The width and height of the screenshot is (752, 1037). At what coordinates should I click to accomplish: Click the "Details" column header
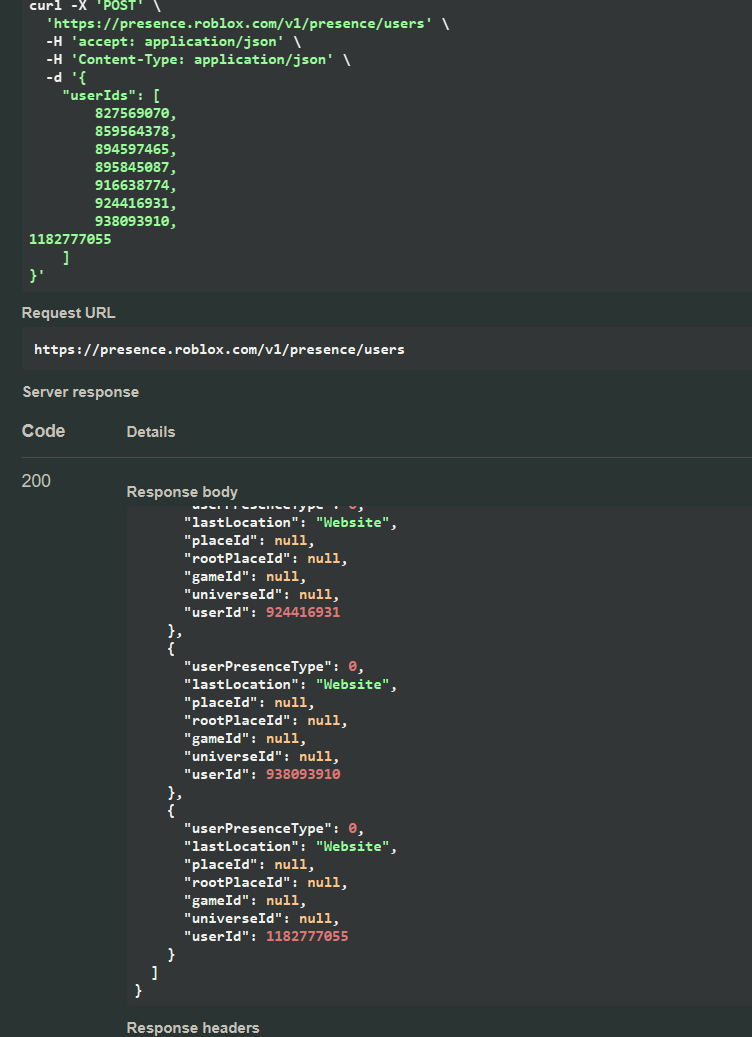pyautogui.click(x=151, y=432)
